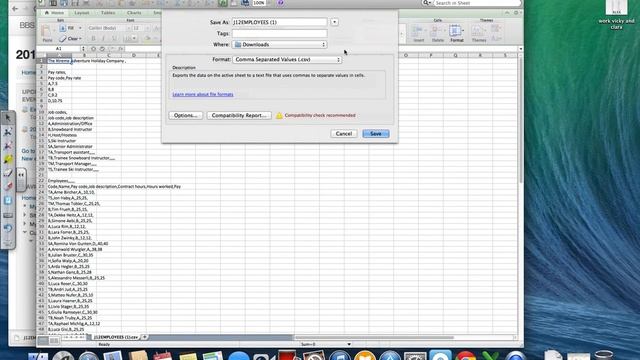Select the pink eraser tool in floating palette
This screenshot has height=360, width=640.
pyautogui.click(x=8, y=187)
